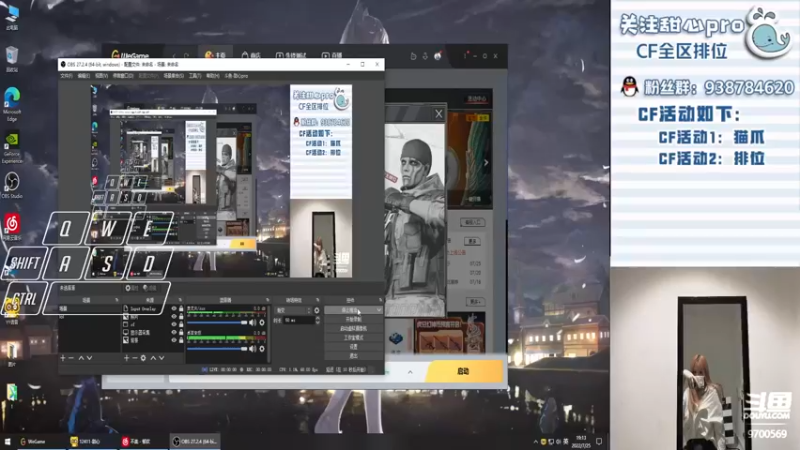
Task: Click the WeGame back arrow
Action: point(174,56)
